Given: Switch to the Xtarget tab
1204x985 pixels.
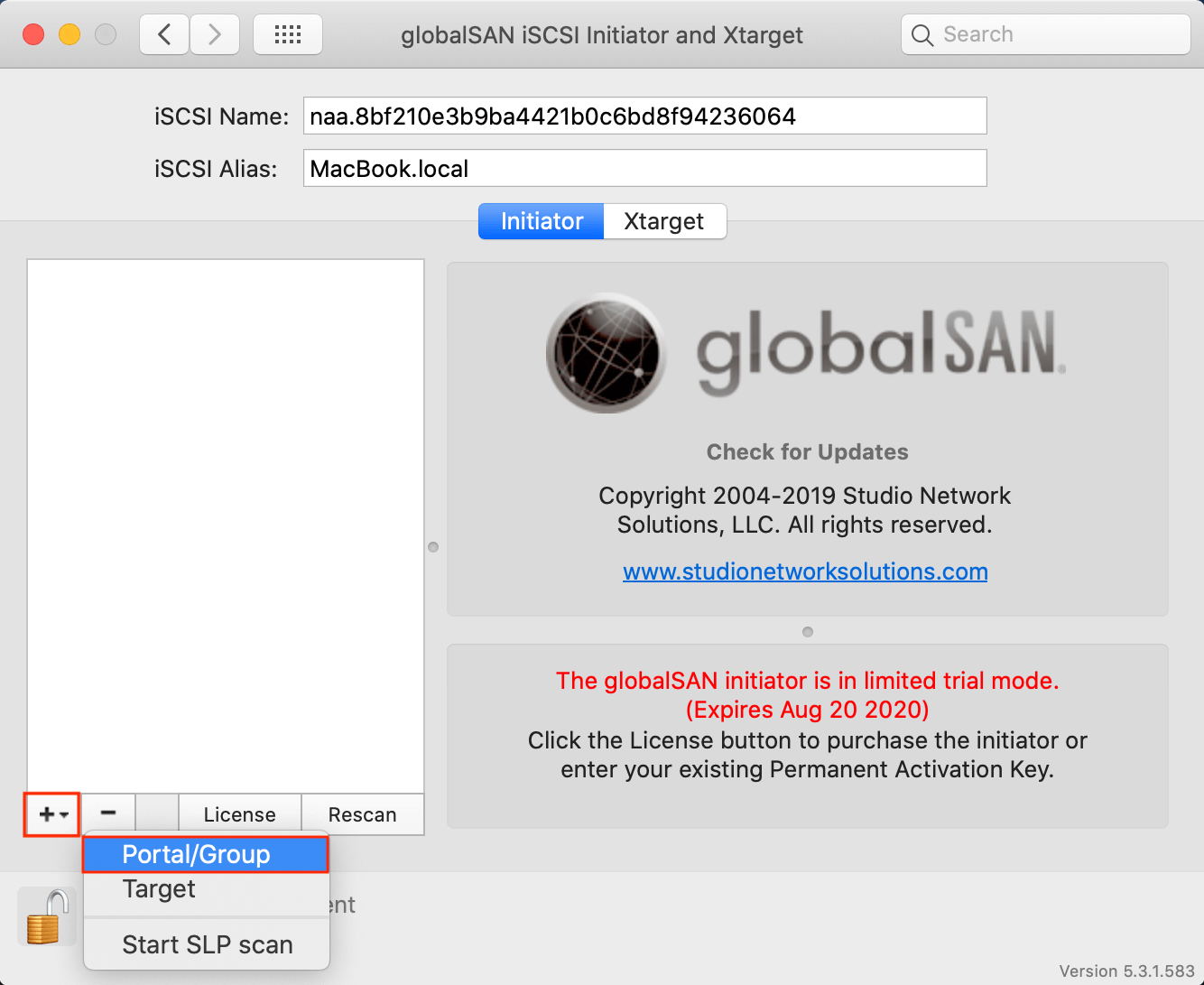Looking at the screenshot, I should pyautogui.click(x=664, y=221).
